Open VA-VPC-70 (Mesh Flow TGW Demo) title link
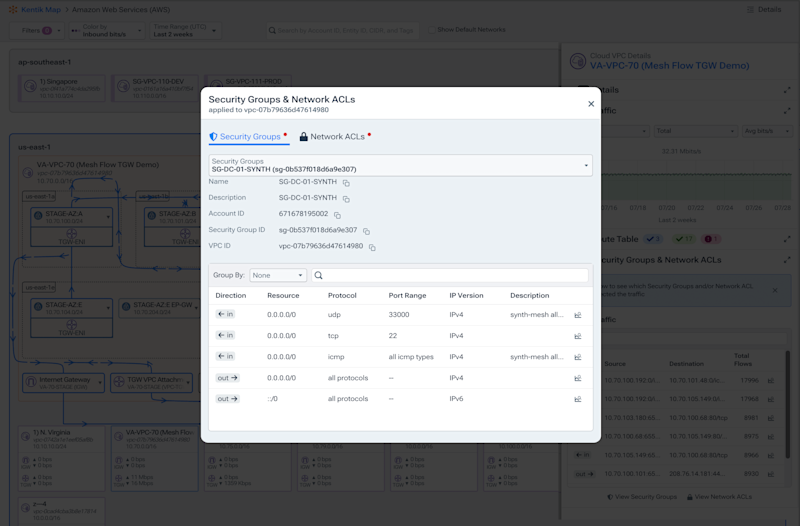Viewport: 800px width, 526px height. click(669, 66)
